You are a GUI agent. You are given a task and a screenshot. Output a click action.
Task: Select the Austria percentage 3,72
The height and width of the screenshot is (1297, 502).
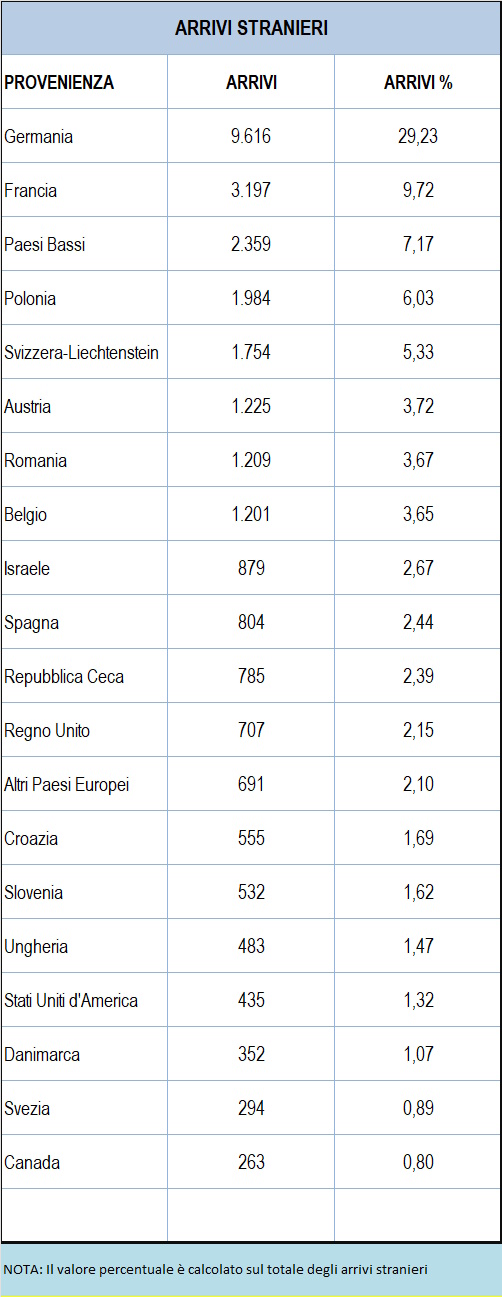(x=418, y=407)
